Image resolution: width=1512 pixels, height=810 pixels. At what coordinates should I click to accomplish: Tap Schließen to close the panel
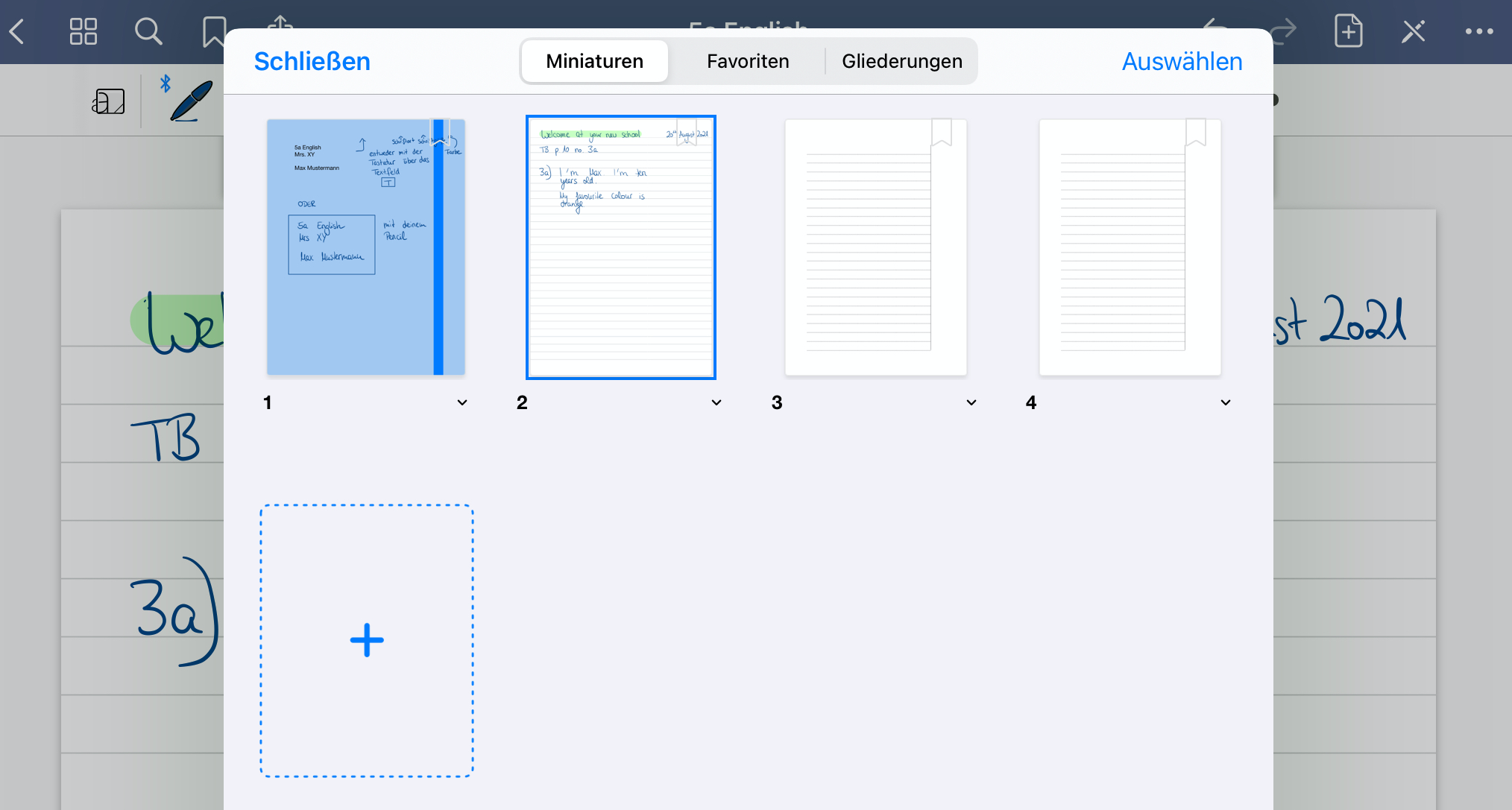coord(312,61)
